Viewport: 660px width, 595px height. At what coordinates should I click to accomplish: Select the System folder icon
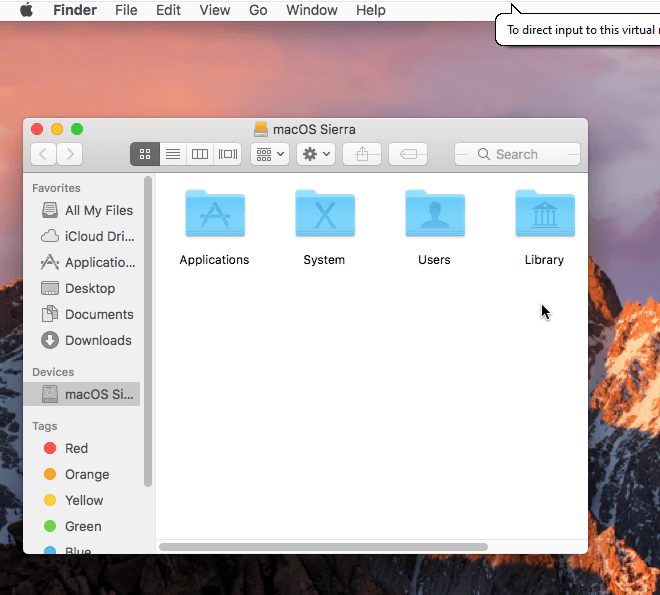coord(325,213)
